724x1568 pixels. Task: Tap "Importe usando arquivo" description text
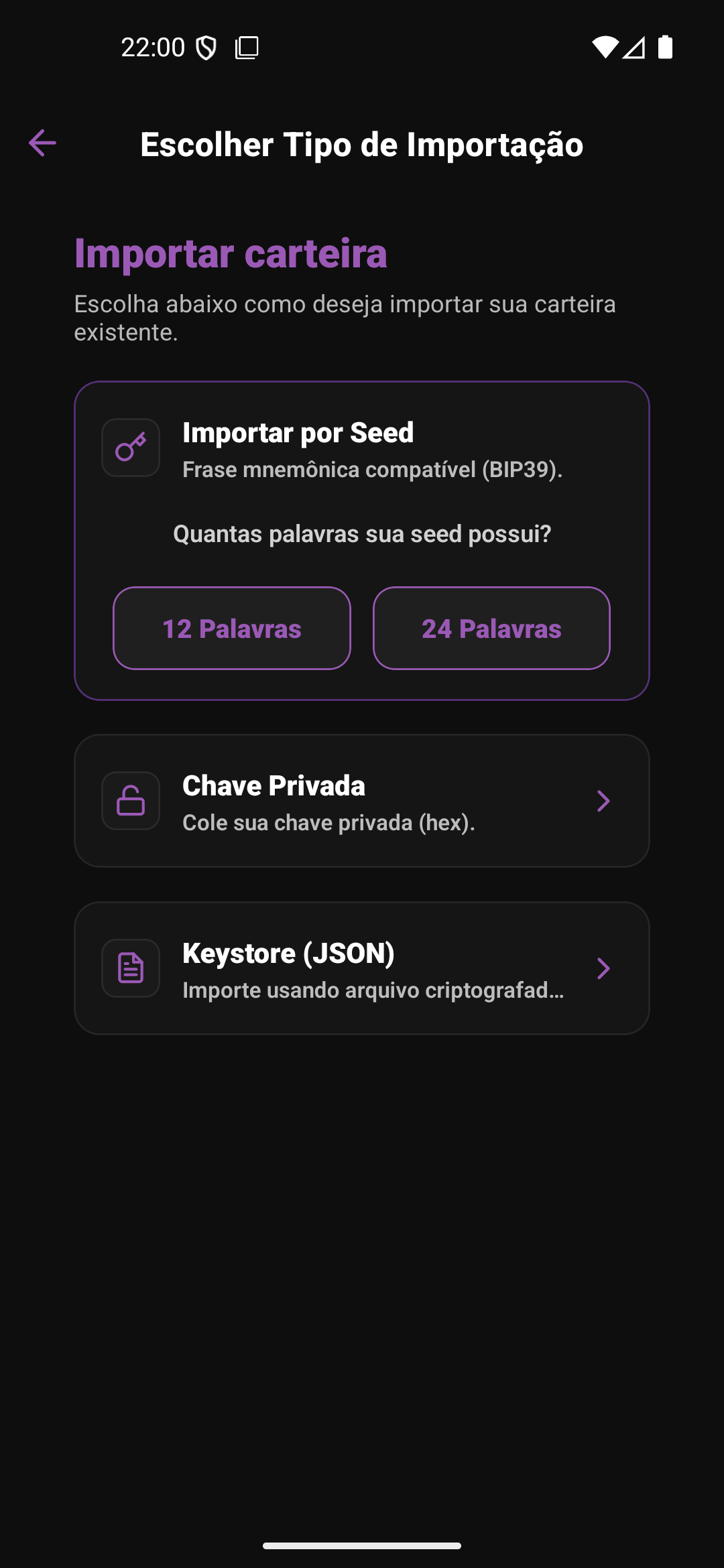(x=373, y=990)
